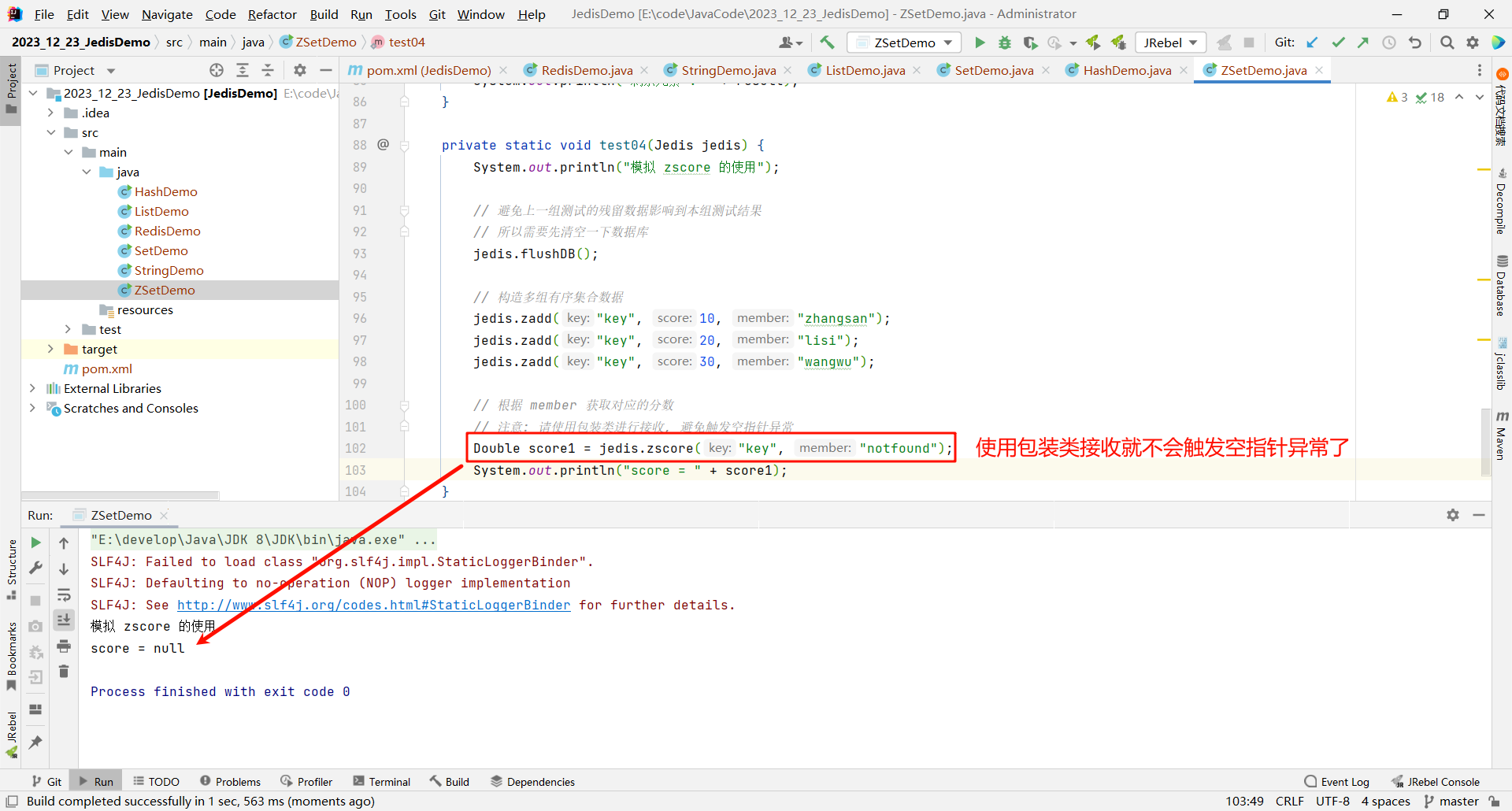The image size is (1512, 811).
Task: Minimize the Run tool window
Action: pyautogui.click(x=1479, y=515)
